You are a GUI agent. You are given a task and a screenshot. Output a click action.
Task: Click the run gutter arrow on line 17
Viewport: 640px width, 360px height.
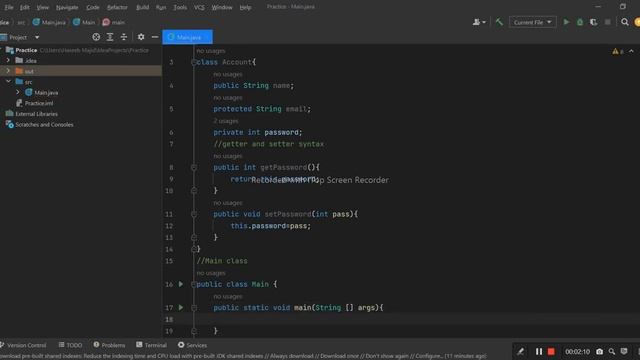tap(181, 307)
